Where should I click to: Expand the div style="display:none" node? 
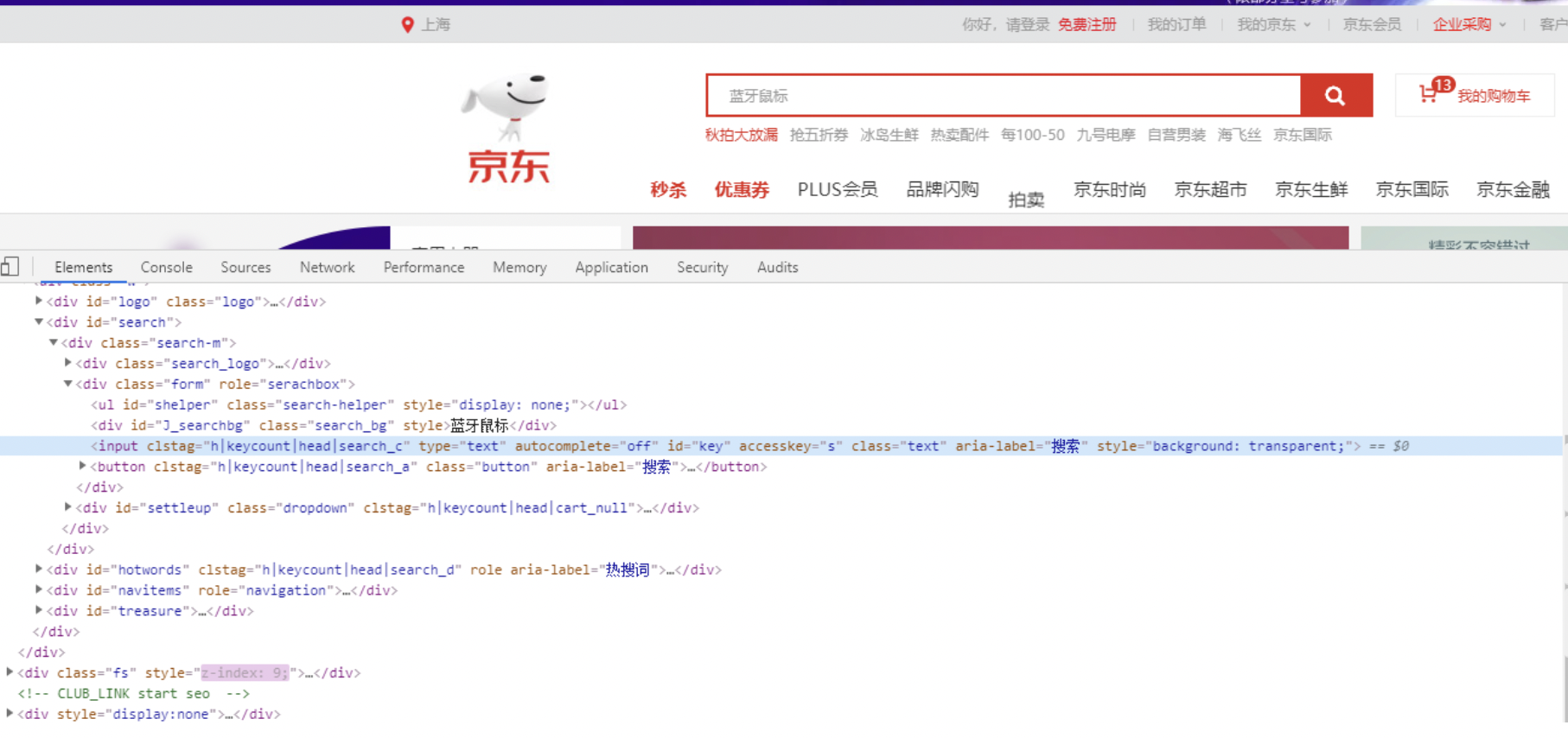(9, 713)
